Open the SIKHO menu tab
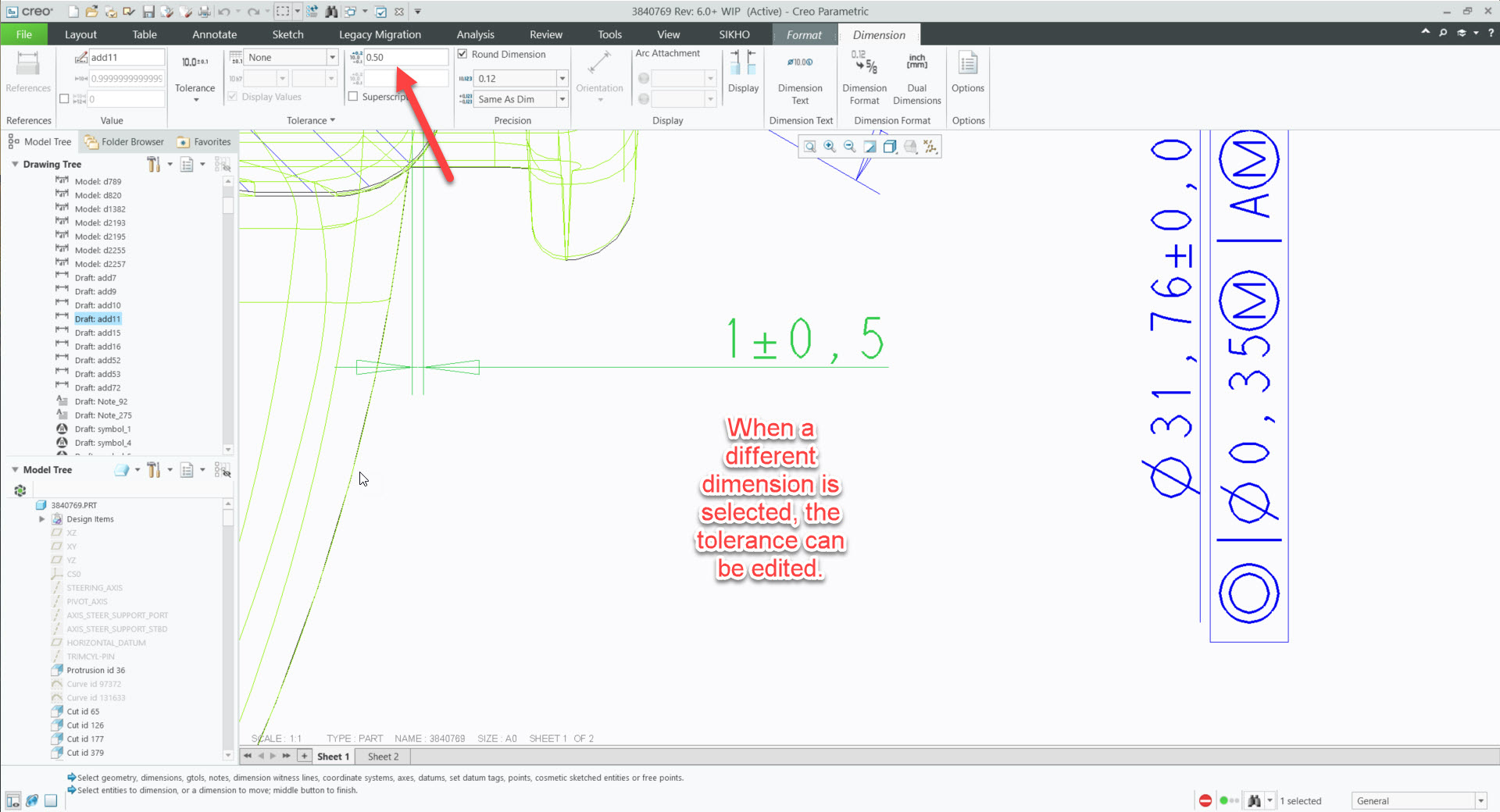The height and width of the screenshot is (812, 1500). [x=734, y=34]
